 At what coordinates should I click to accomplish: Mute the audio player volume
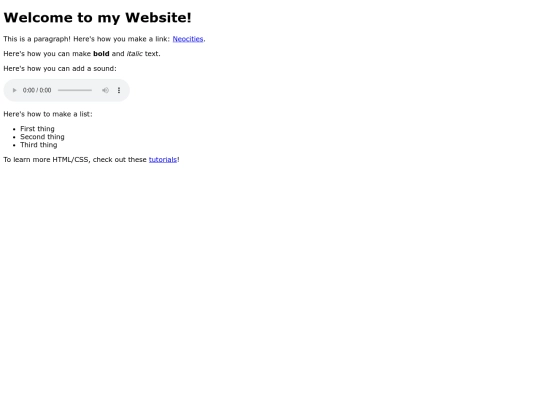click(105, 90)
